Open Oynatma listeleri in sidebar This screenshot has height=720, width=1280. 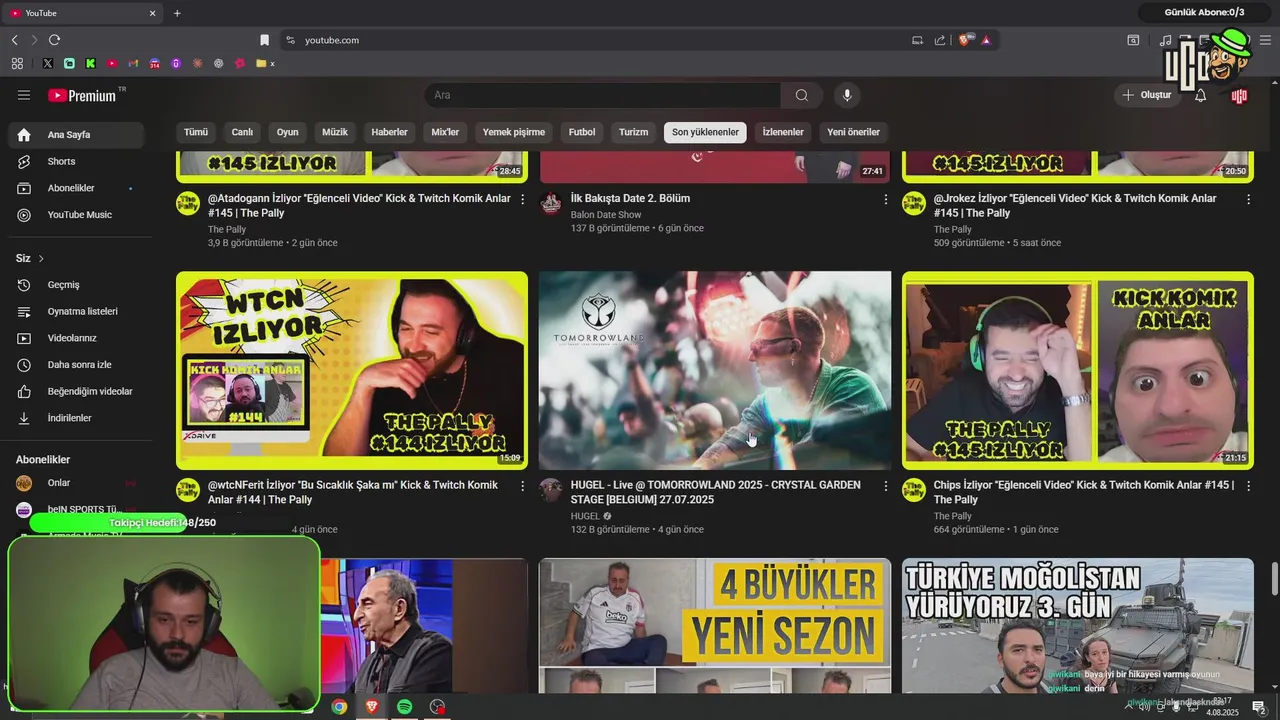tap(76, 311)
